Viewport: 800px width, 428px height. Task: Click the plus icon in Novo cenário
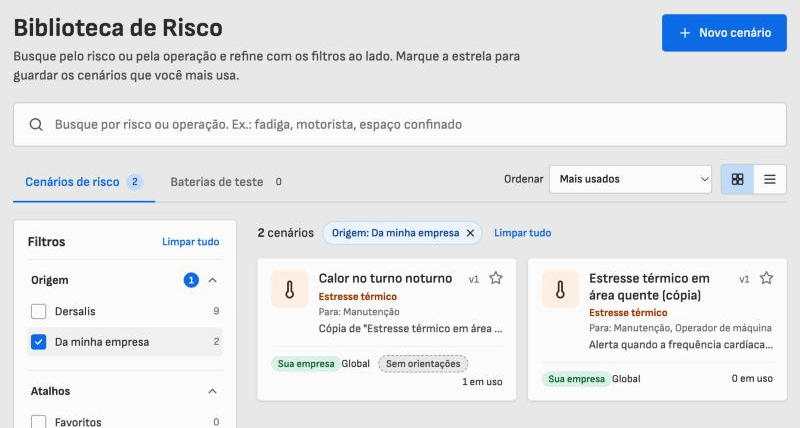685,33
